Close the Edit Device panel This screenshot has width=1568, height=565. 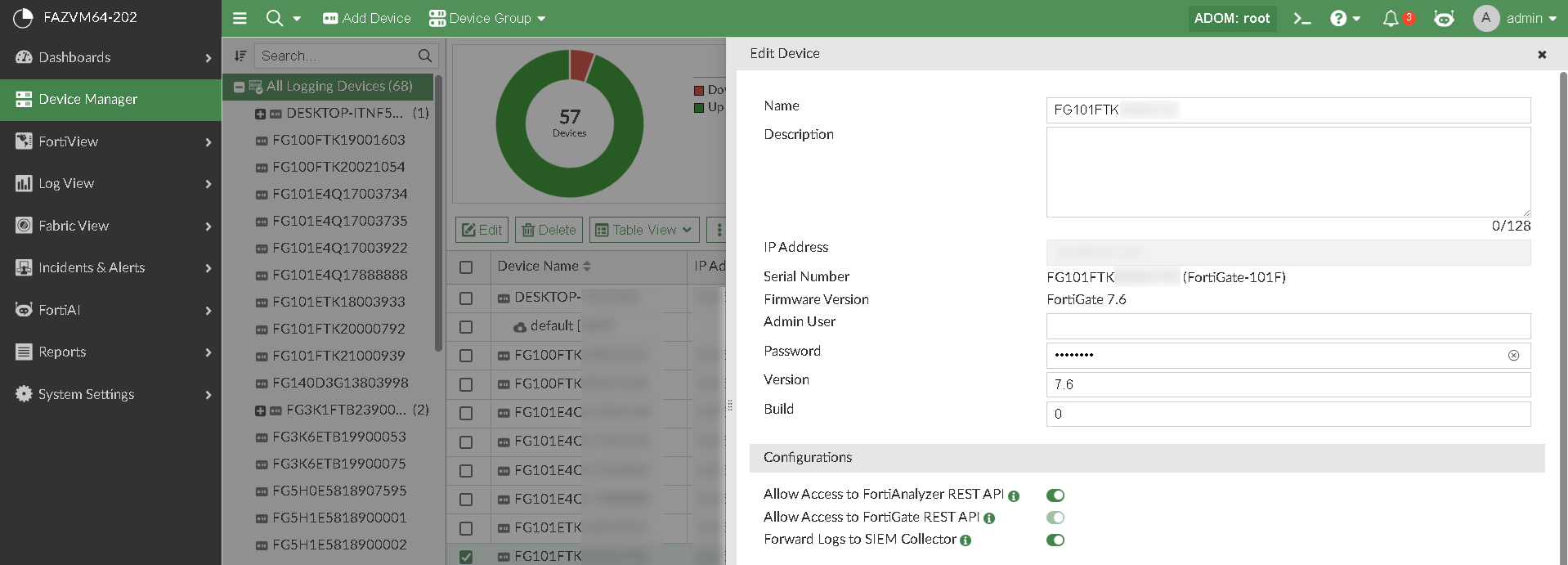(x=1542, y=54)
